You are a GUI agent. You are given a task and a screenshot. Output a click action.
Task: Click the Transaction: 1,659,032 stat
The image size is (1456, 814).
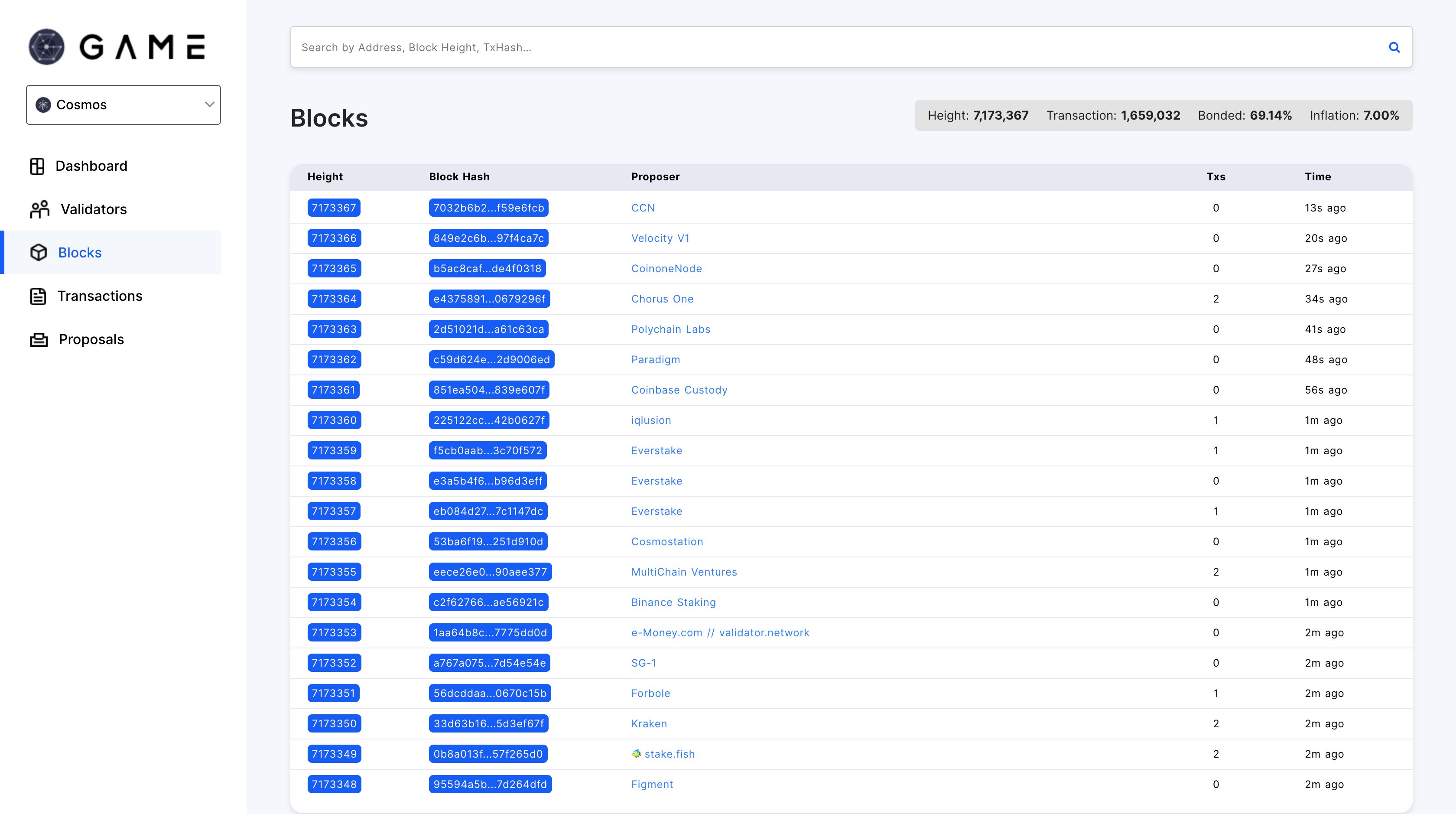(x=1113, y=116)
